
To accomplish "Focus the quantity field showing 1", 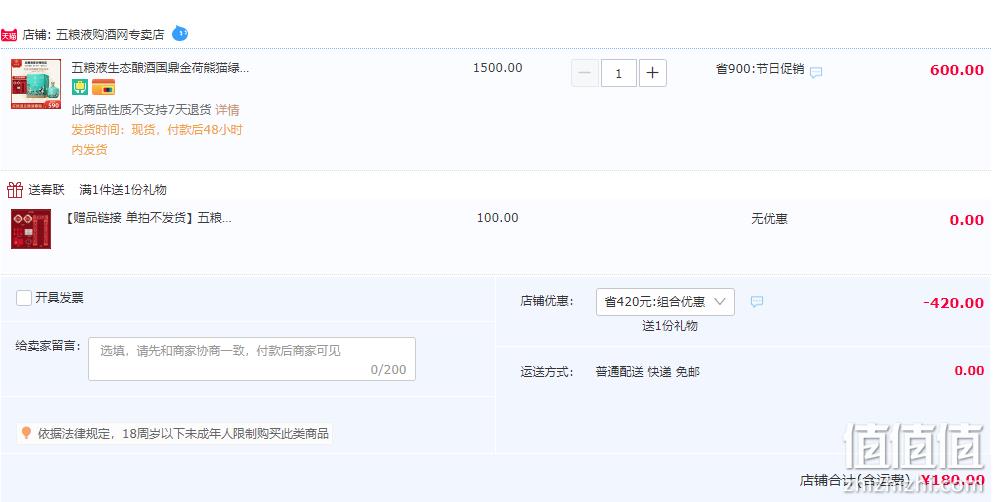I will [x=619, y=73].
